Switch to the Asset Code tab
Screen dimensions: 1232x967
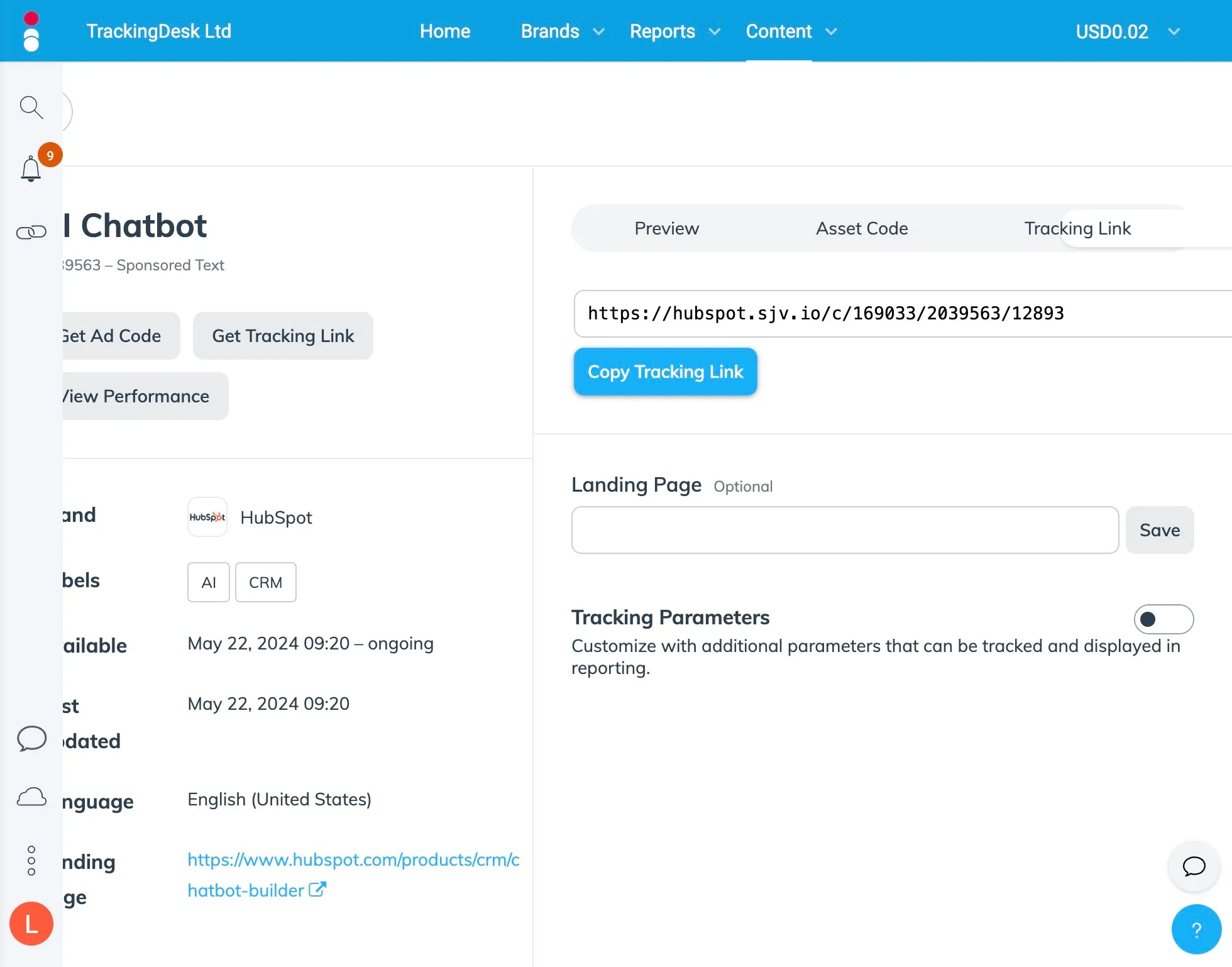click(862, 228)
